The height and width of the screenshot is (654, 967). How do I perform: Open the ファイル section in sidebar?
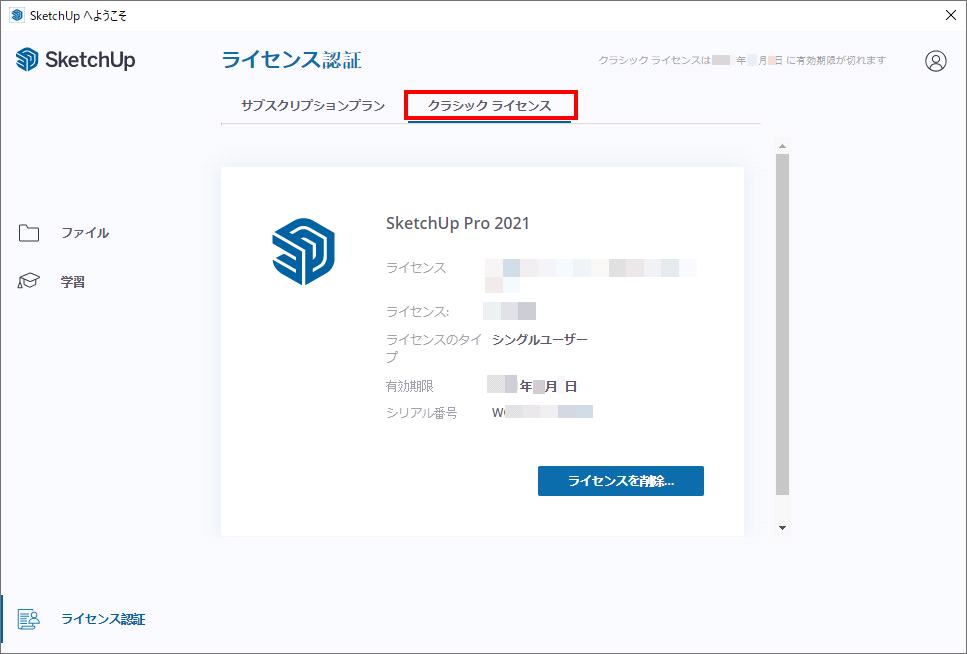pyautogui.click(x=85, y=233)
